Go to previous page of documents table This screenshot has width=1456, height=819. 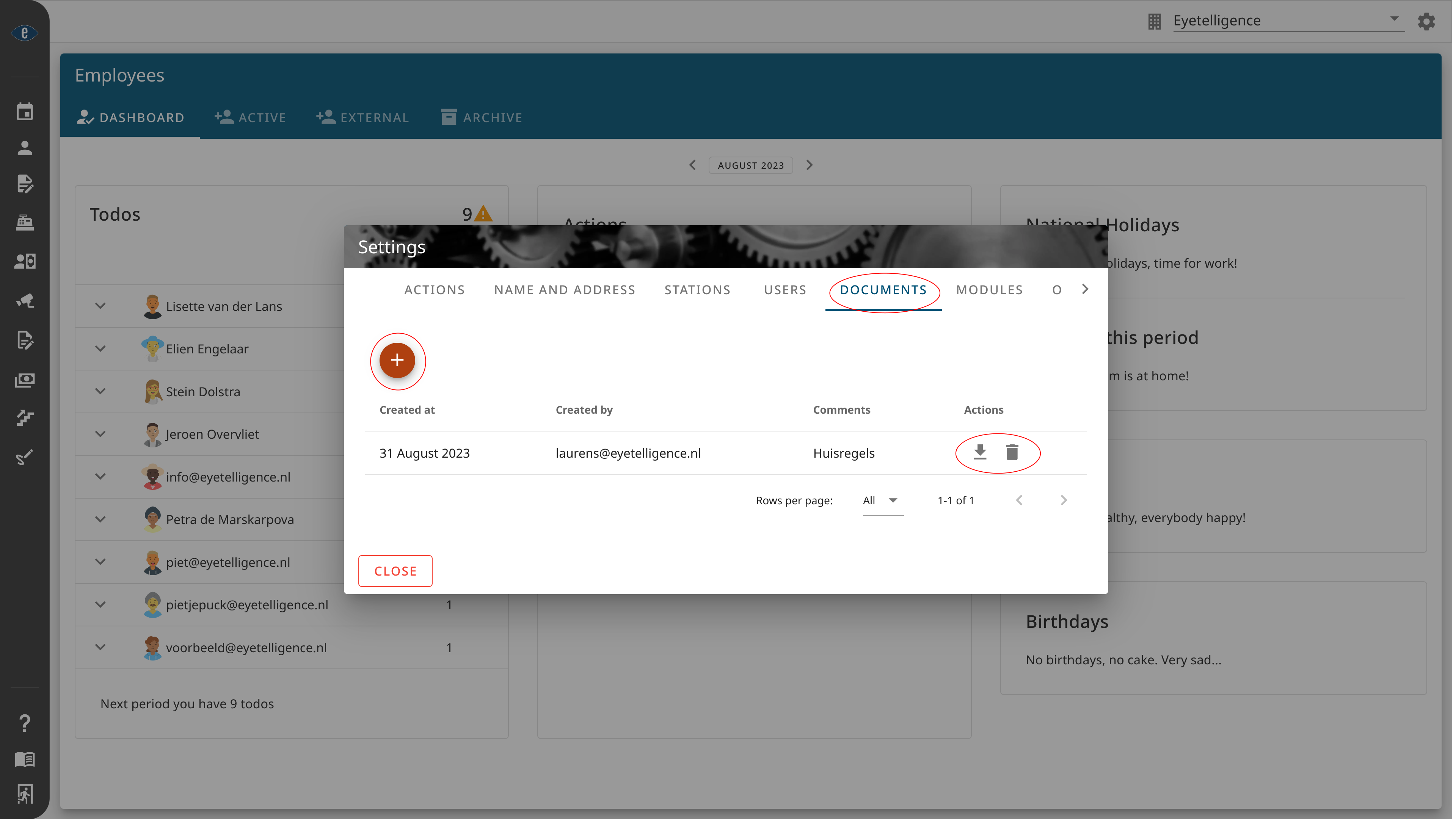coord(1019,500)
